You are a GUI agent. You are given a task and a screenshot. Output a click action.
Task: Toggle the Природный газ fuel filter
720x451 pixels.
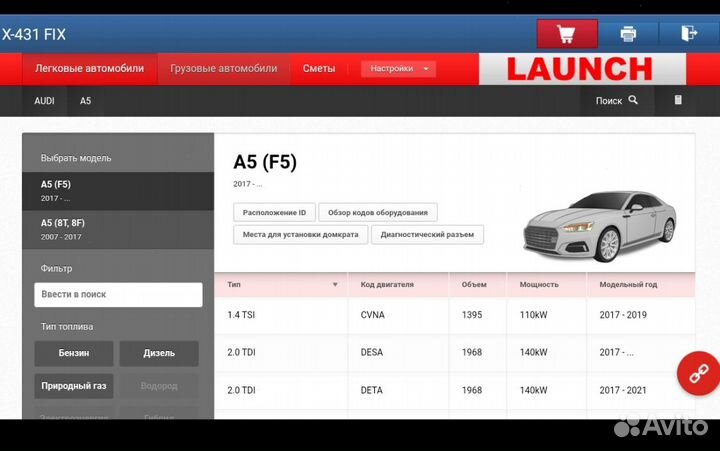pos(73,386)
